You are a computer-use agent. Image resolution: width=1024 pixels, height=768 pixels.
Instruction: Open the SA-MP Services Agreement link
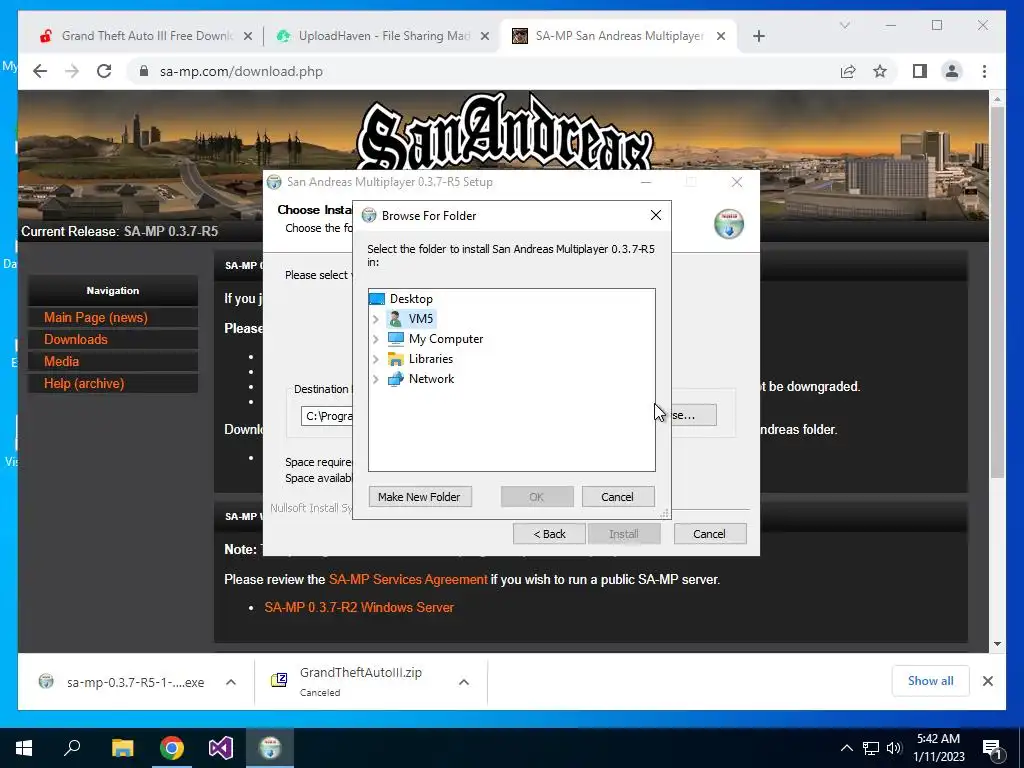408,579
